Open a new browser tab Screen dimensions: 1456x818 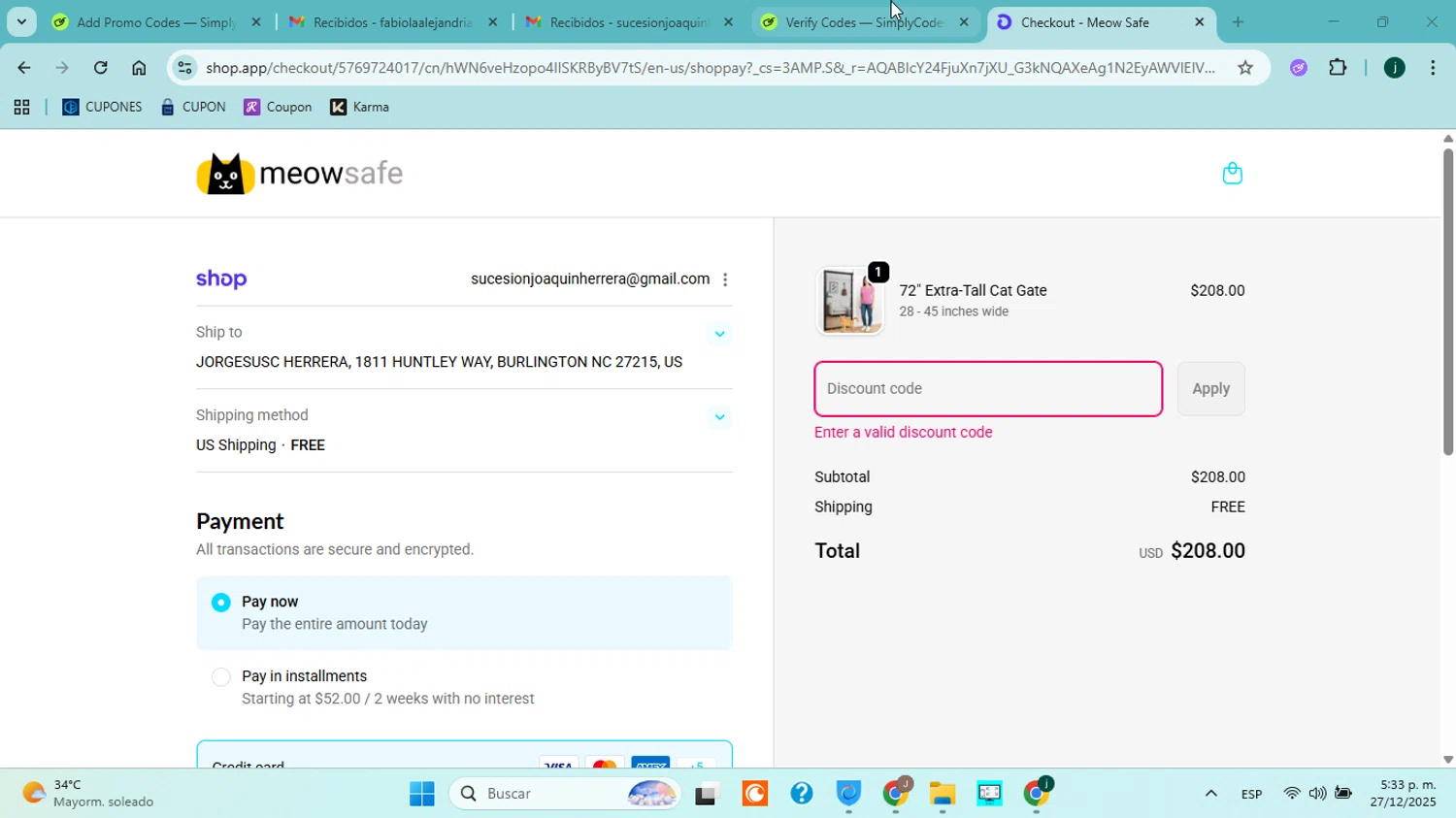tap(1238, 21)
